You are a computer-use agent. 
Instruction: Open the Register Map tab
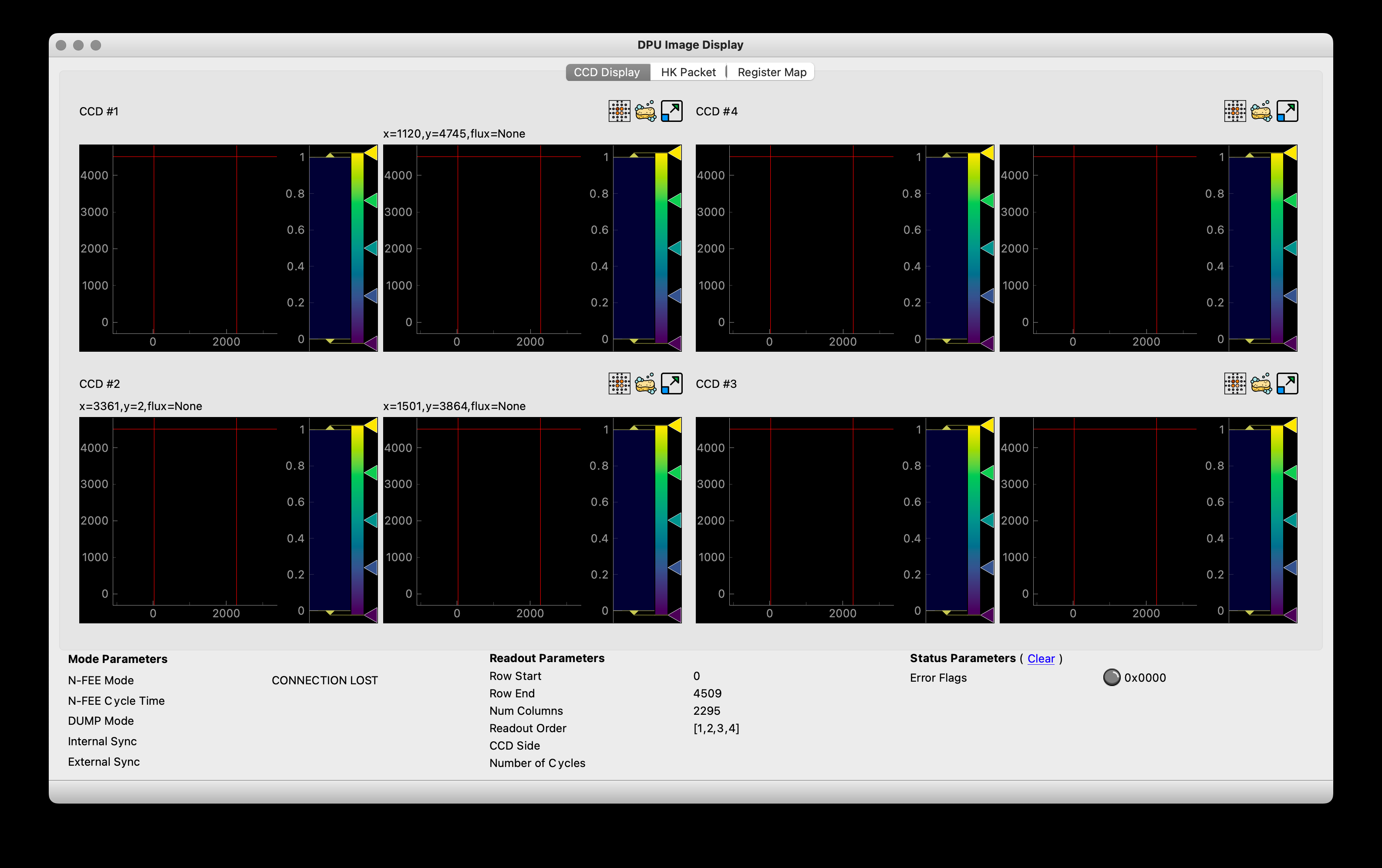(772, 72)
